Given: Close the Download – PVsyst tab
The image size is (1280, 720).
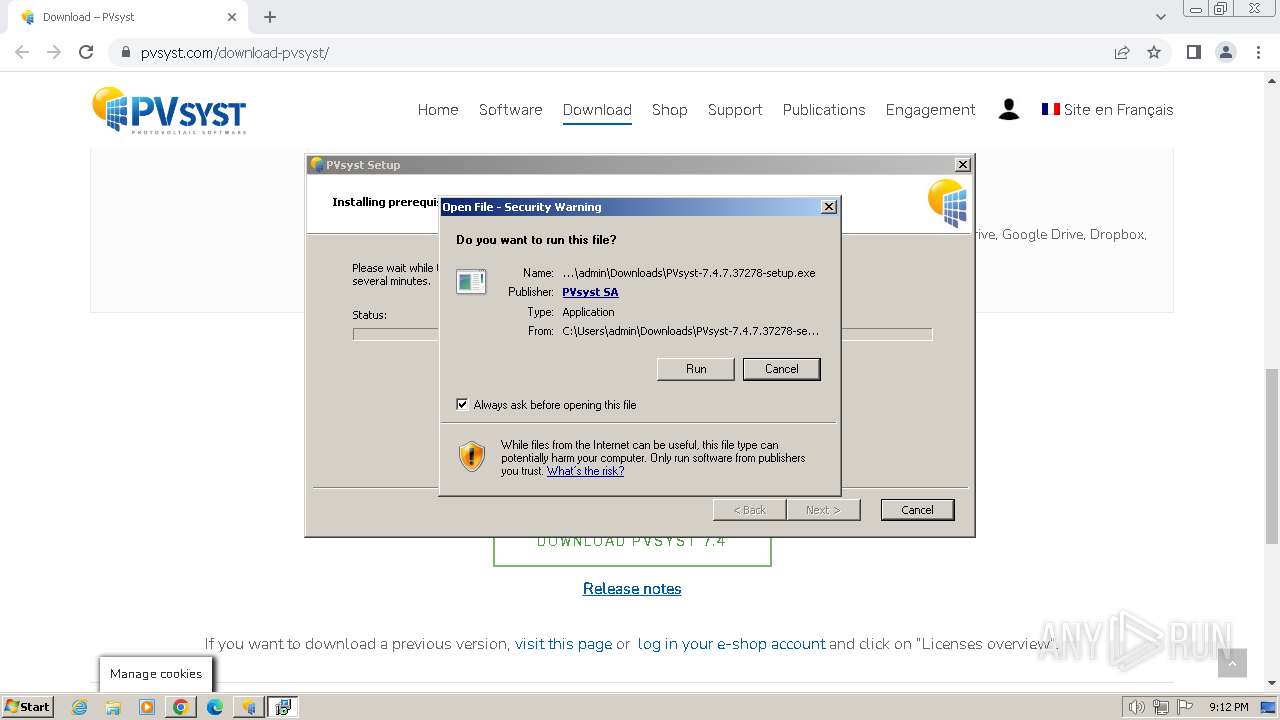Looking at the screenshot, I should [x=231, y=17].
